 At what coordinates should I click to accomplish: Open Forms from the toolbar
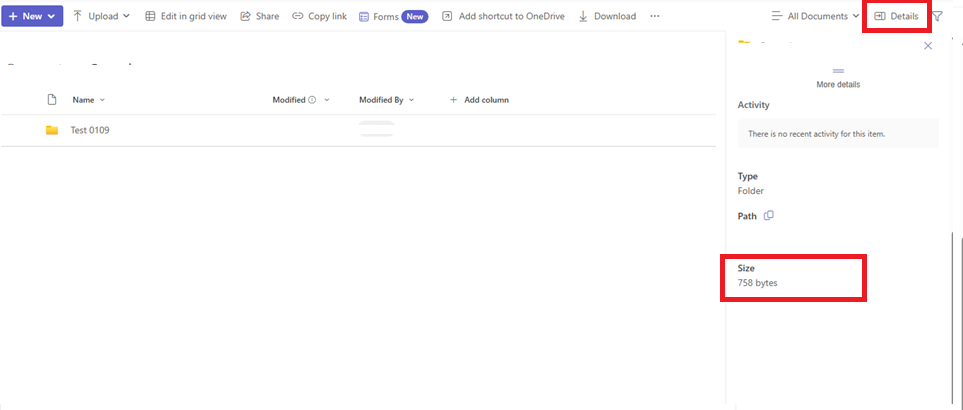coord(379,17)
